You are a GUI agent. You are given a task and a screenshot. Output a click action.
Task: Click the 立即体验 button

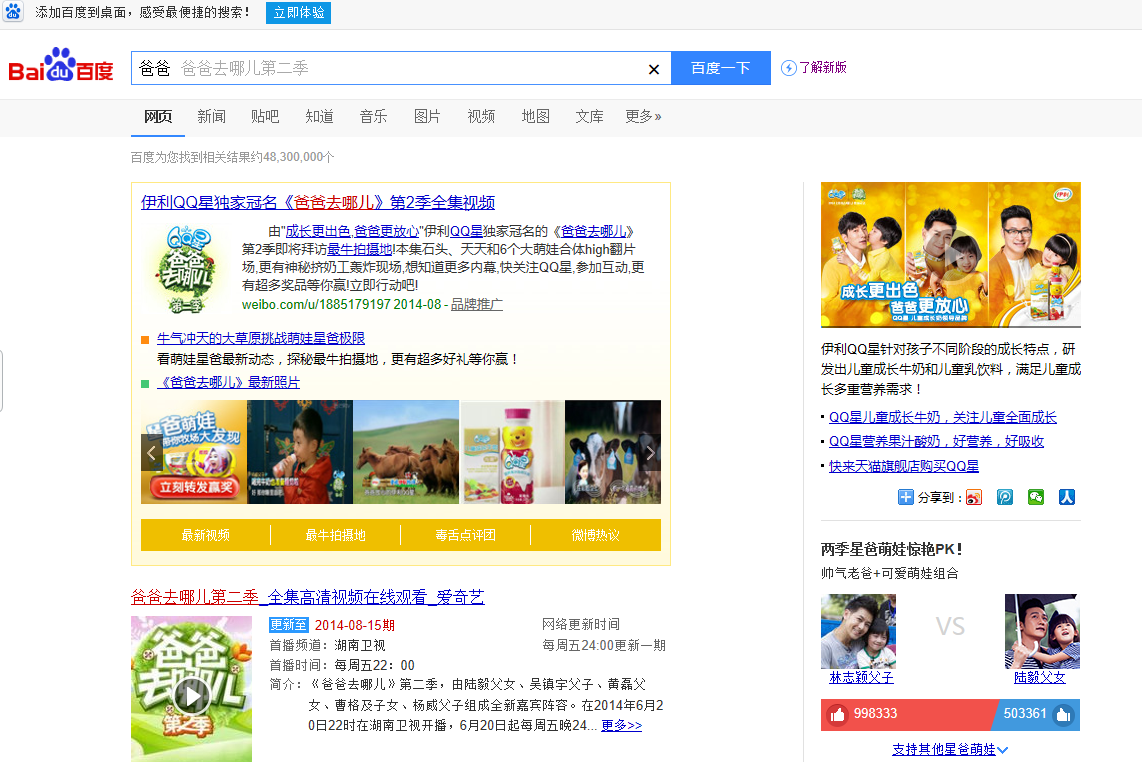(x=299, y=12)
